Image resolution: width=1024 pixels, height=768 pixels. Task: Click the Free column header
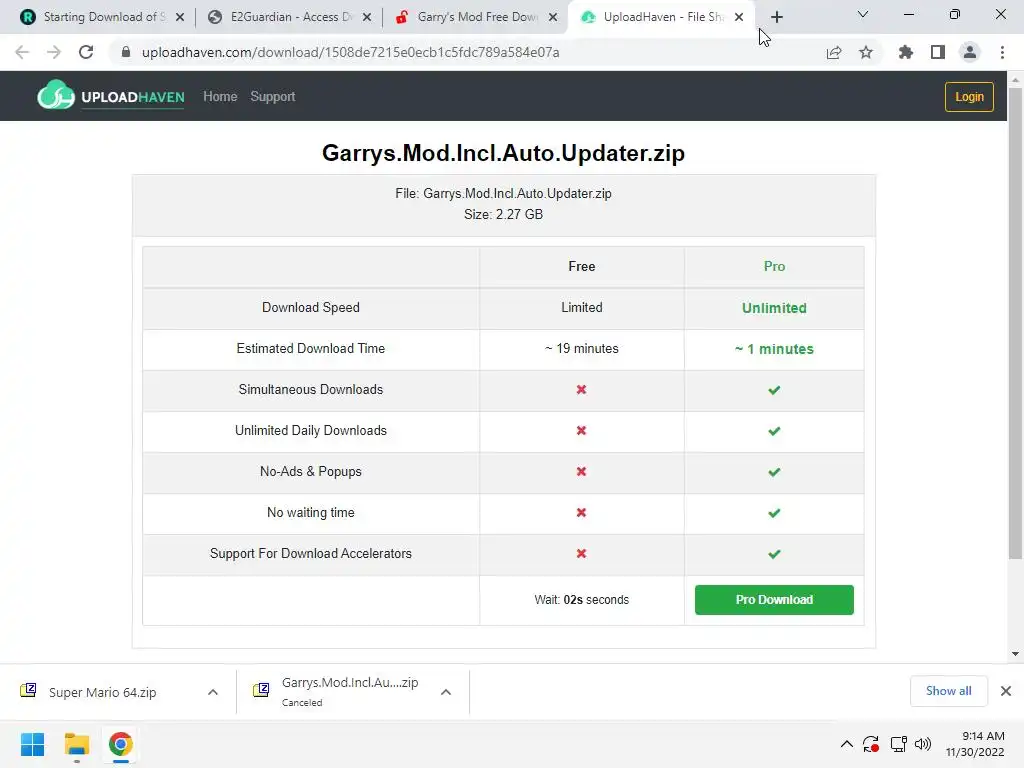[x=581, y=266]
